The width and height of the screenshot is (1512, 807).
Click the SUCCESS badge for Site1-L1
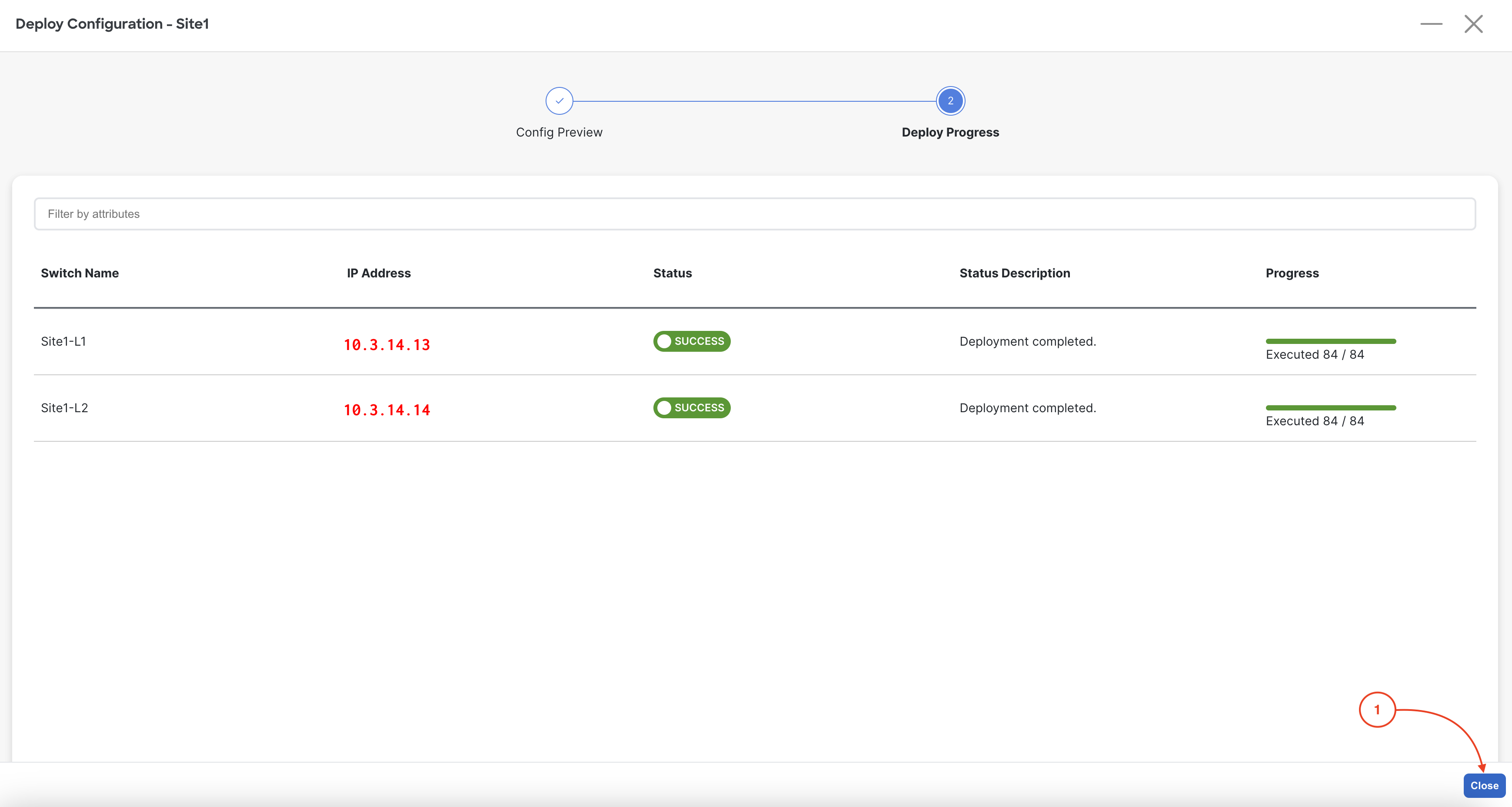coord(691,341)
